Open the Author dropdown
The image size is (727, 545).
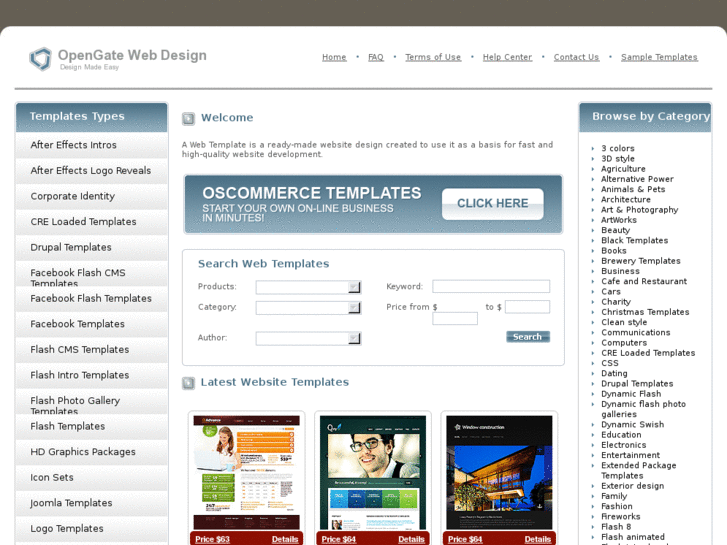(x=308, y=338)
